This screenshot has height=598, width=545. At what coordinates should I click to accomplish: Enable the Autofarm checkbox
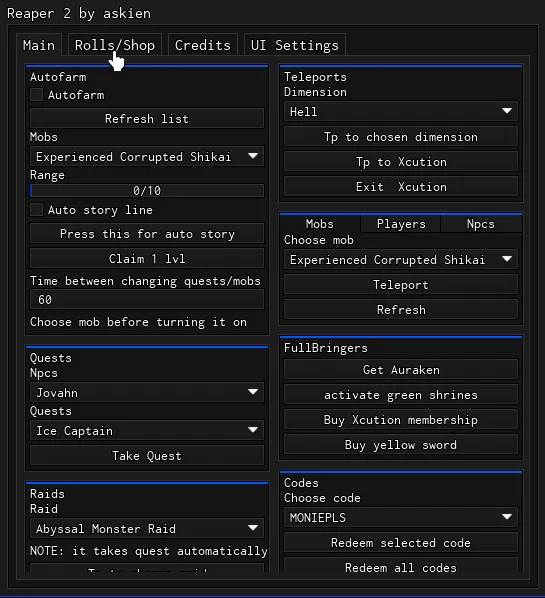(37, 95)
